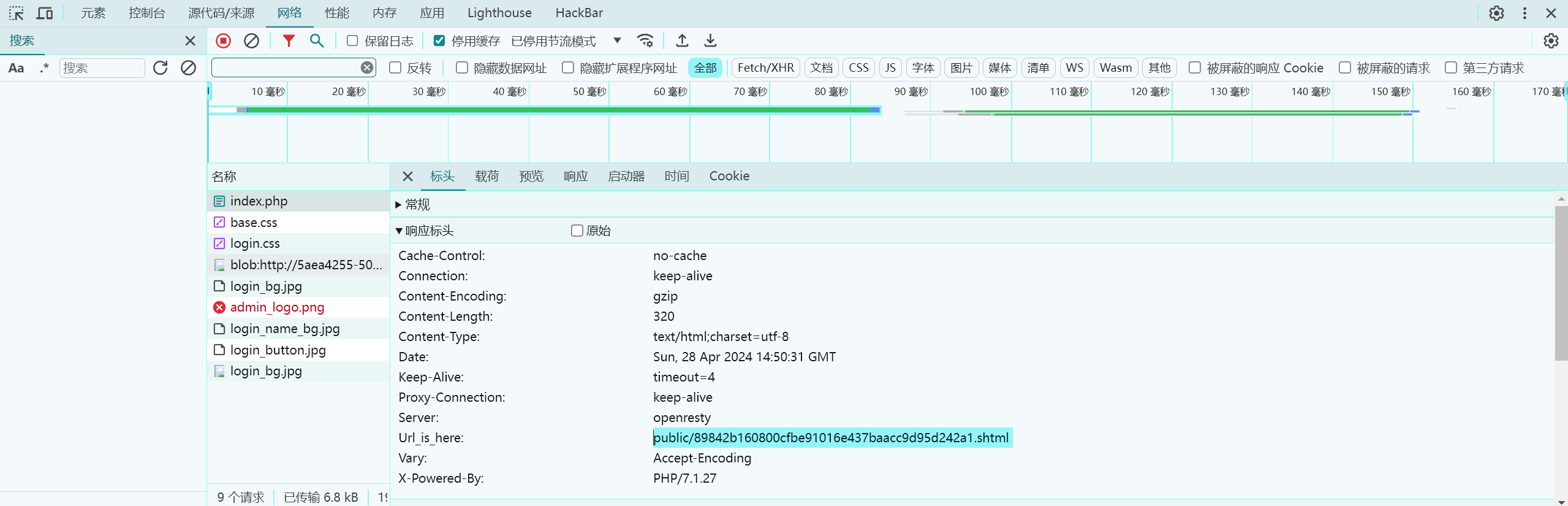Close the search sidebar panel
This screenshot has height=506, width=1568.
tap(190, 40)
